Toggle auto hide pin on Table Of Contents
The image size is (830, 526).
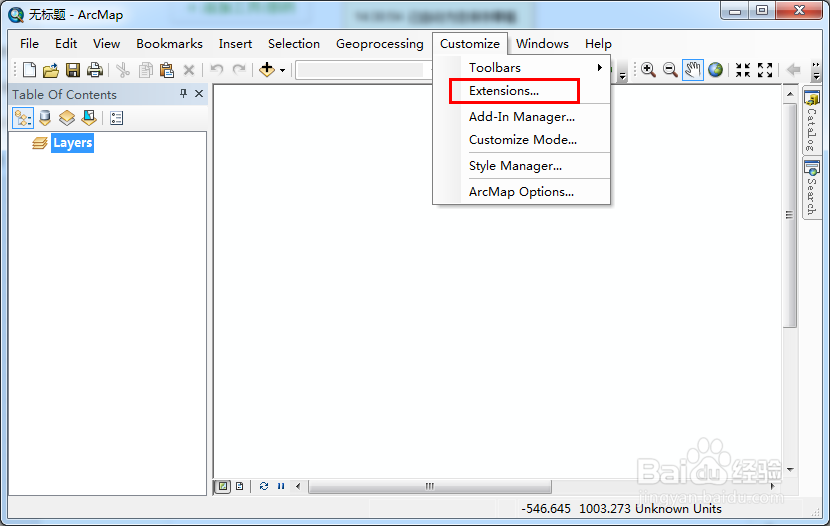click(x=183, y=94)
